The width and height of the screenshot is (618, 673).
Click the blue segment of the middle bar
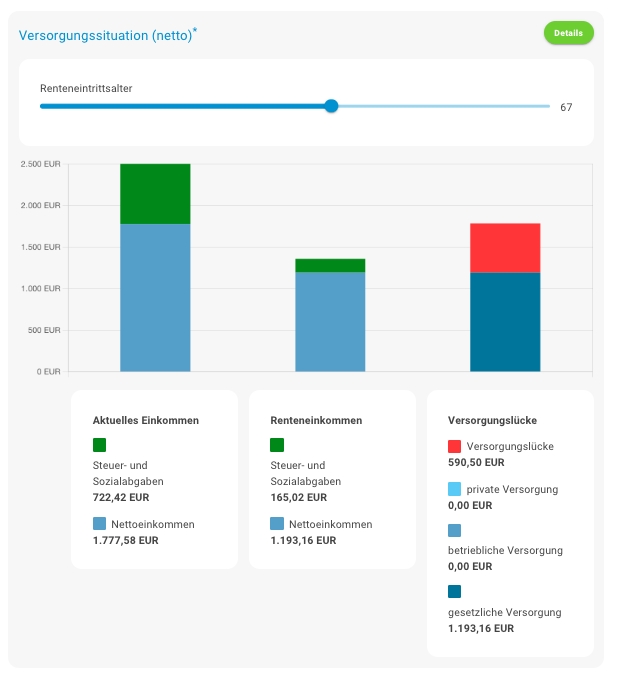point(330,322)
